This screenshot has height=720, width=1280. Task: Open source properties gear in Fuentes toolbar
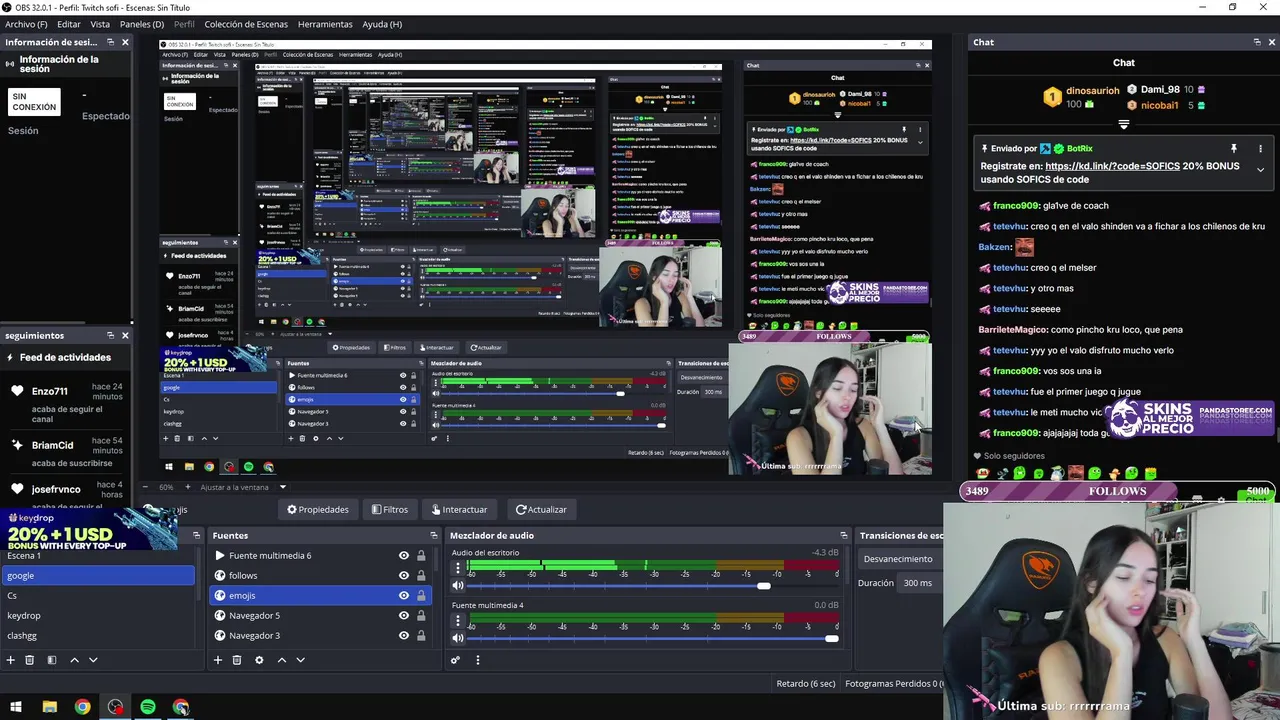[x=259, y=660]
